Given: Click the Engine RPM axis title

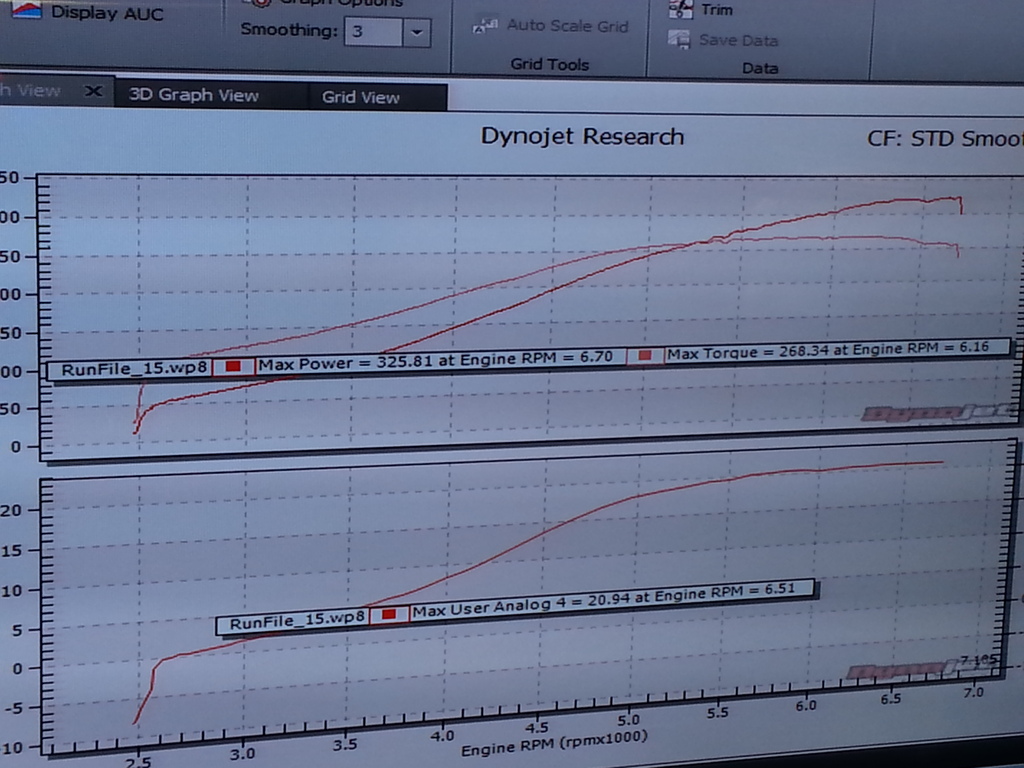Looking at the screenshot, I should (553, 740).
